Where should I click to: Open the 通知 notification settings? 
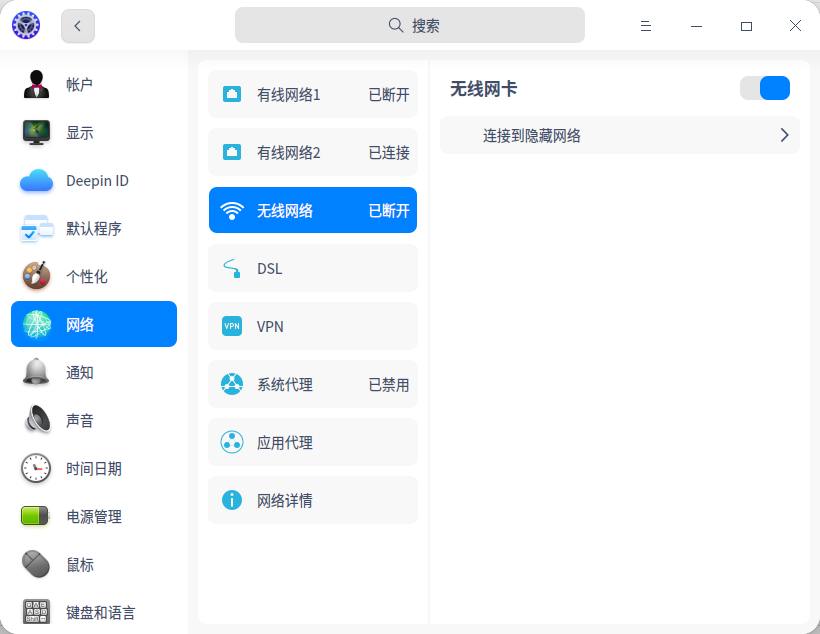(94, 372)
